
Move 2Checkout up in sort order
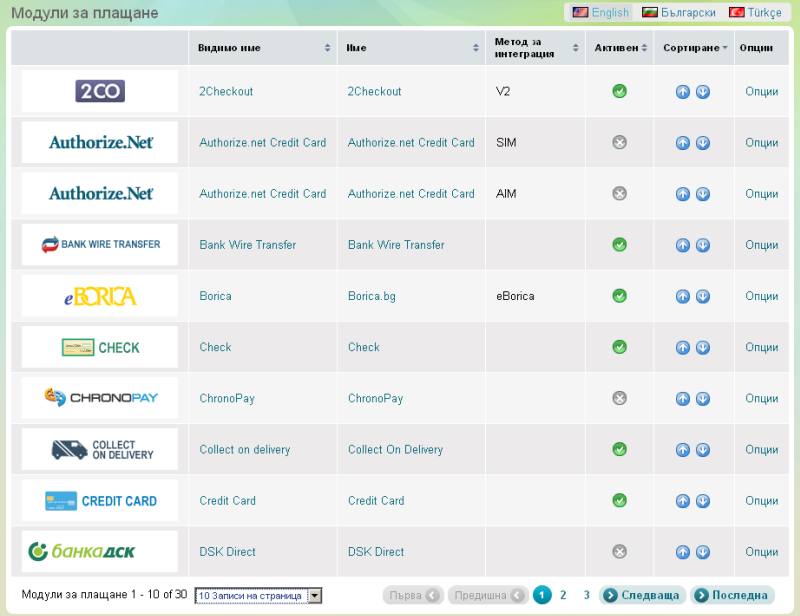683,92
